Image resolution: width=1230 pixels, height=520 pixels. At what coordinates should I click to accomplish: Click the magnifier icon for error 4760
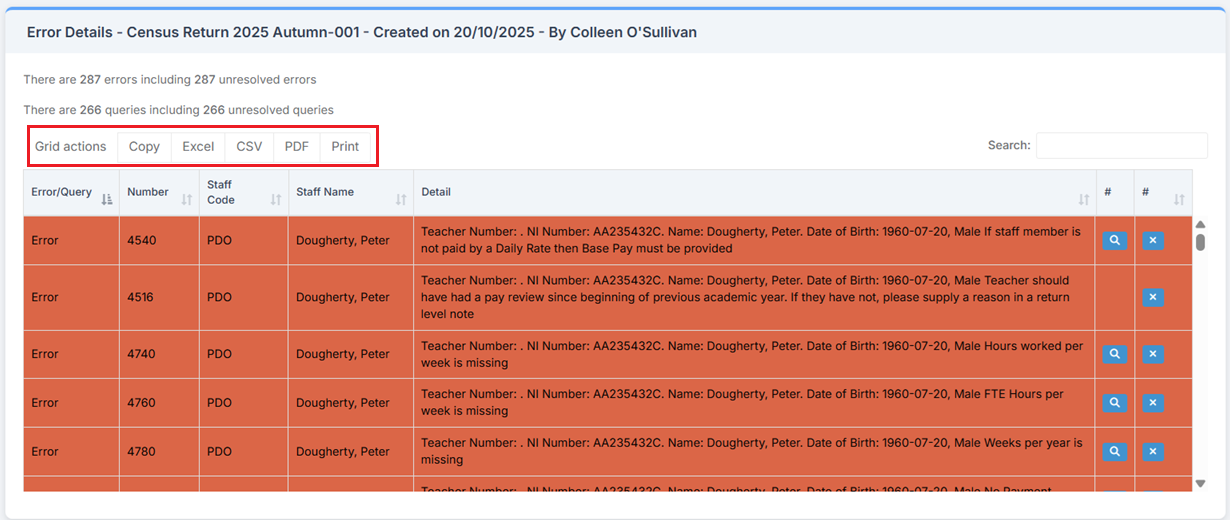coord(1115,403)
